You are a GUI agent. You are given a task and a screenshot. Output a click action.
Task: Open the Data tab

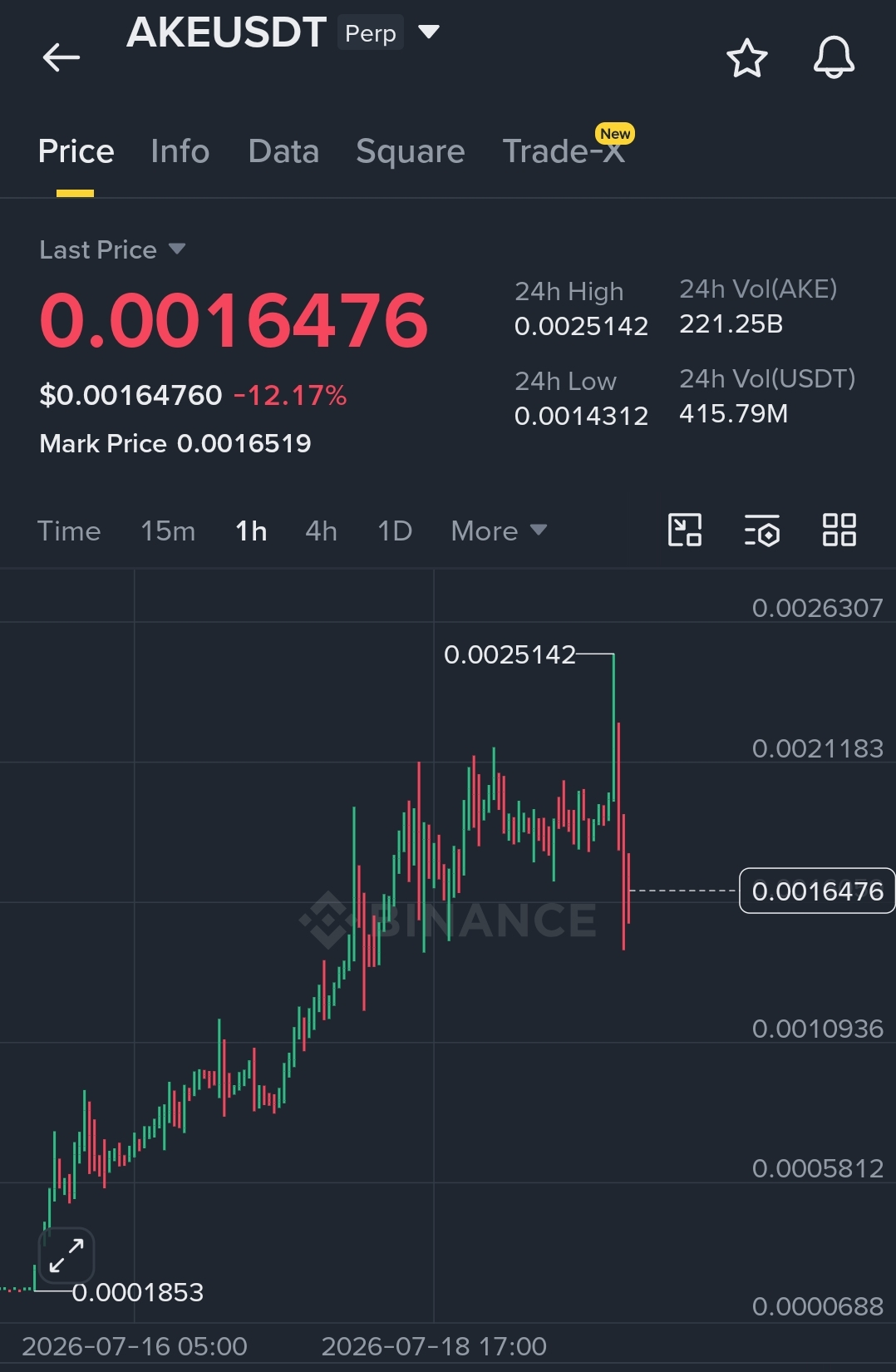point(283,151)
